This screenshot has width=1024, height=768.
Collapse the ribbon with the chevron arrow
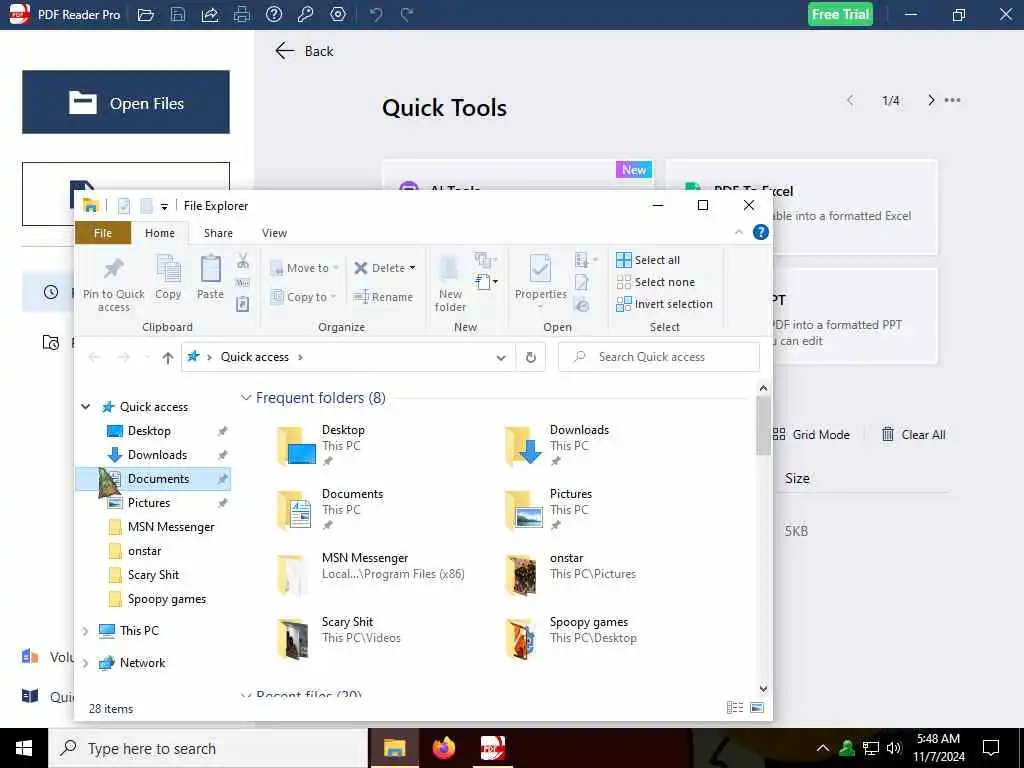739,232
